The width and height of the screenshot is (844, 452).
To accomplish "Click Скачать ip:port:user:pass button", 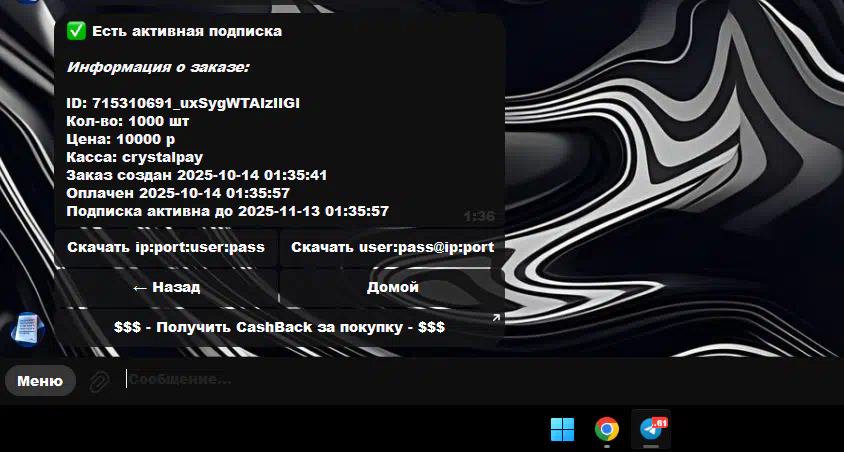I will [x=166, y=248].
